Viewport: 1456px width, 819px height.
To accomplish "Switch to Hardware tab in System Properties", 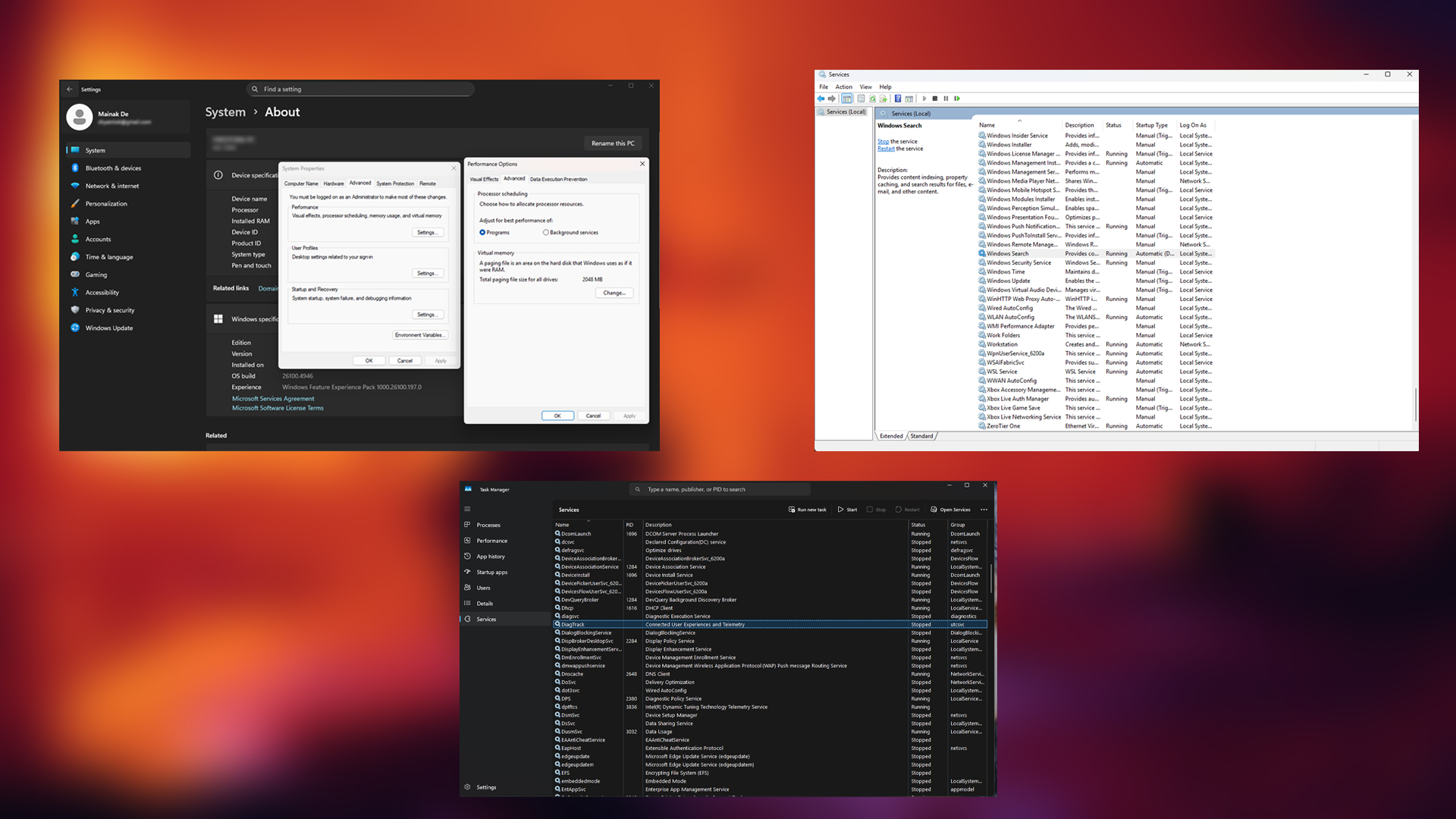I will 334,184.
